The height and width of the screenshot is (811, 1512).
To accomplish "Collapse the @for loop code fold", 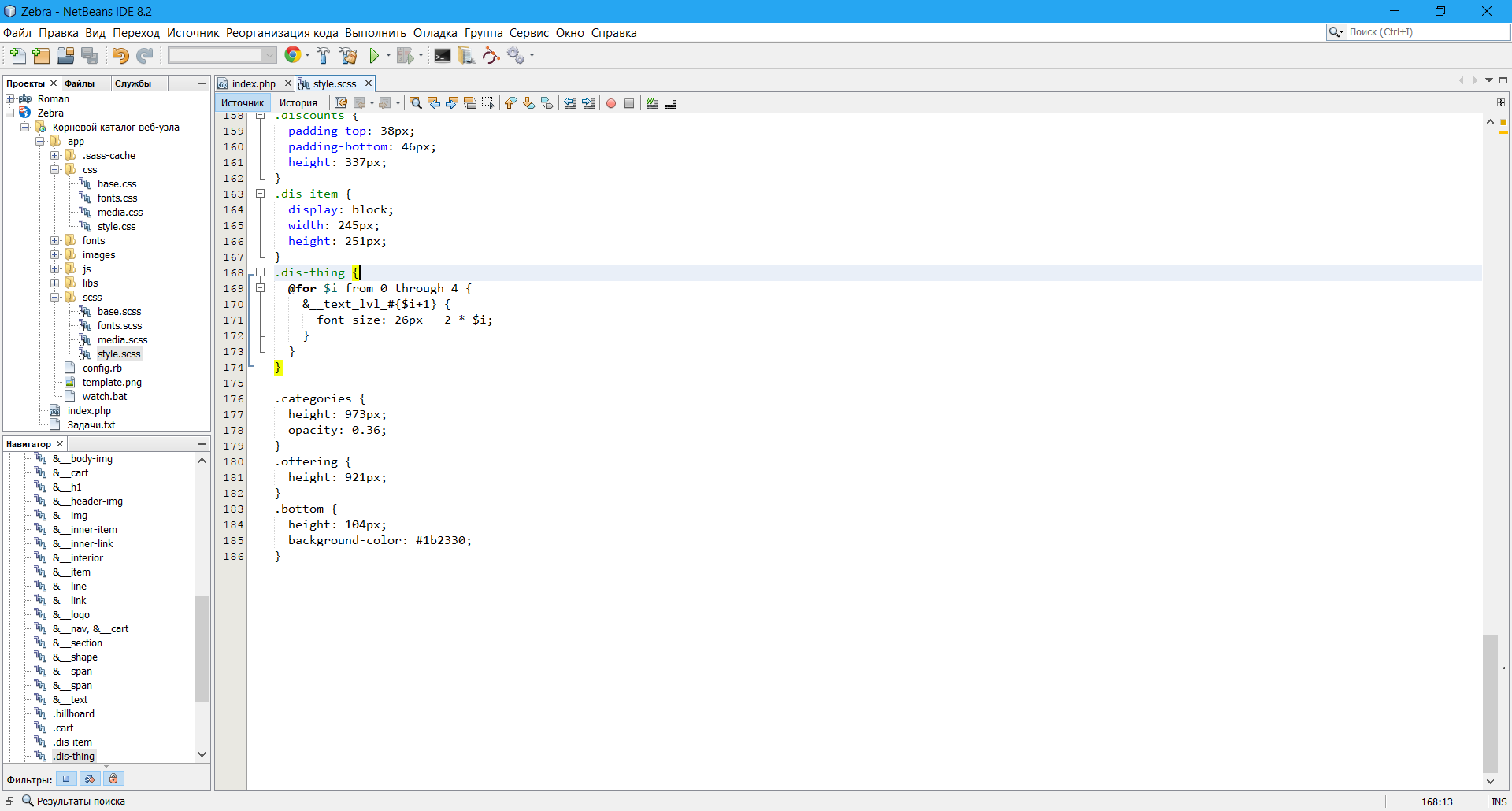I will tap(260, 288).
